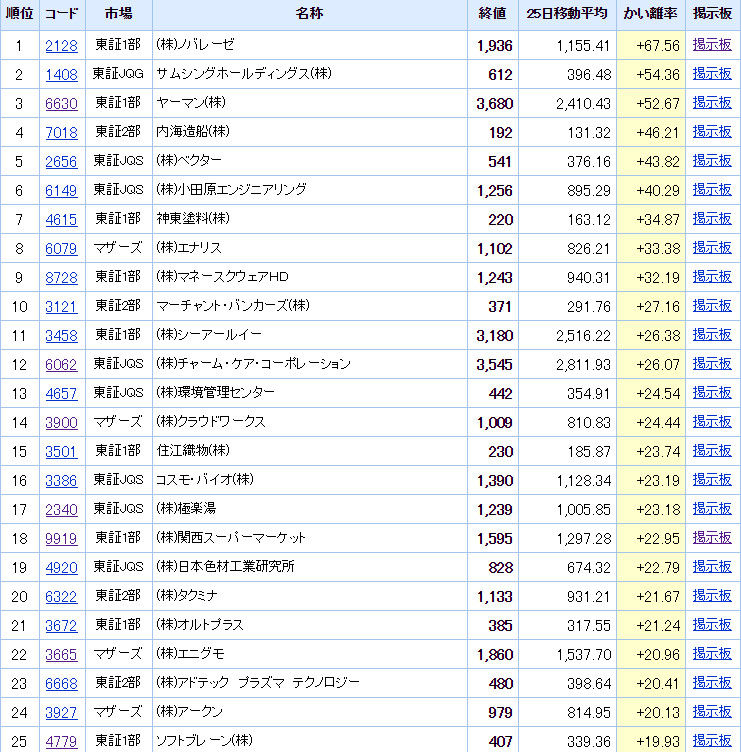741x752 pixels.
Task: Open stock code 6079 link
Action: [61, 249]
